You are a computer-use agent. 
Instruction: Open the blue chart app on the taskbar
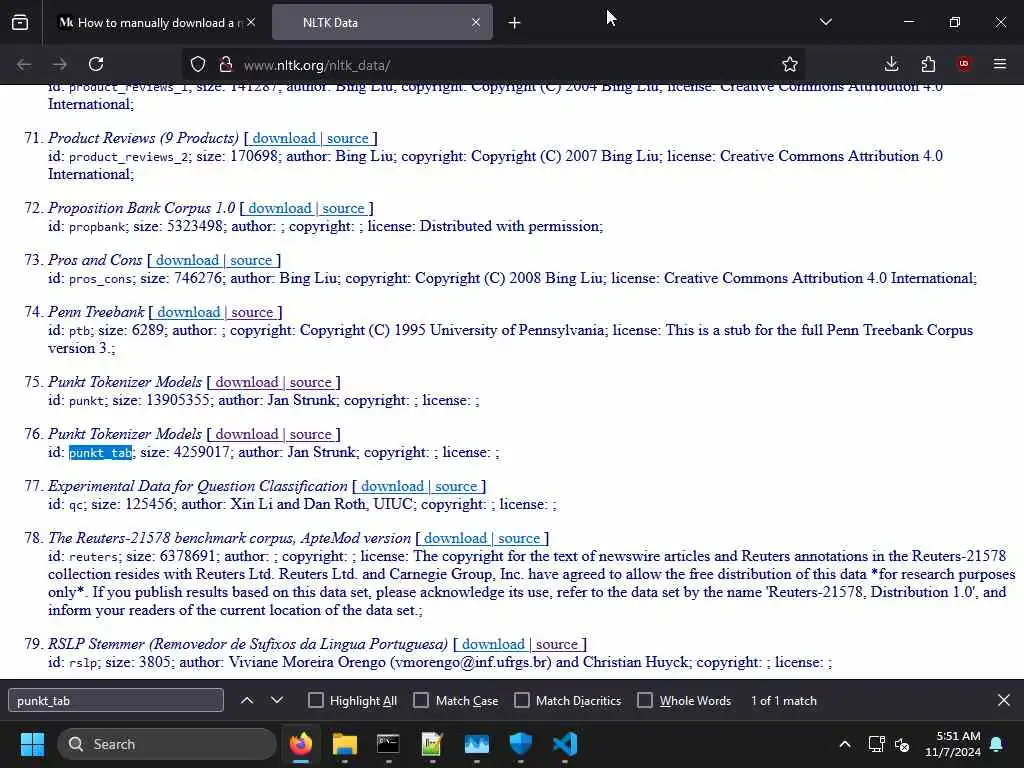(x=477, y=744)
